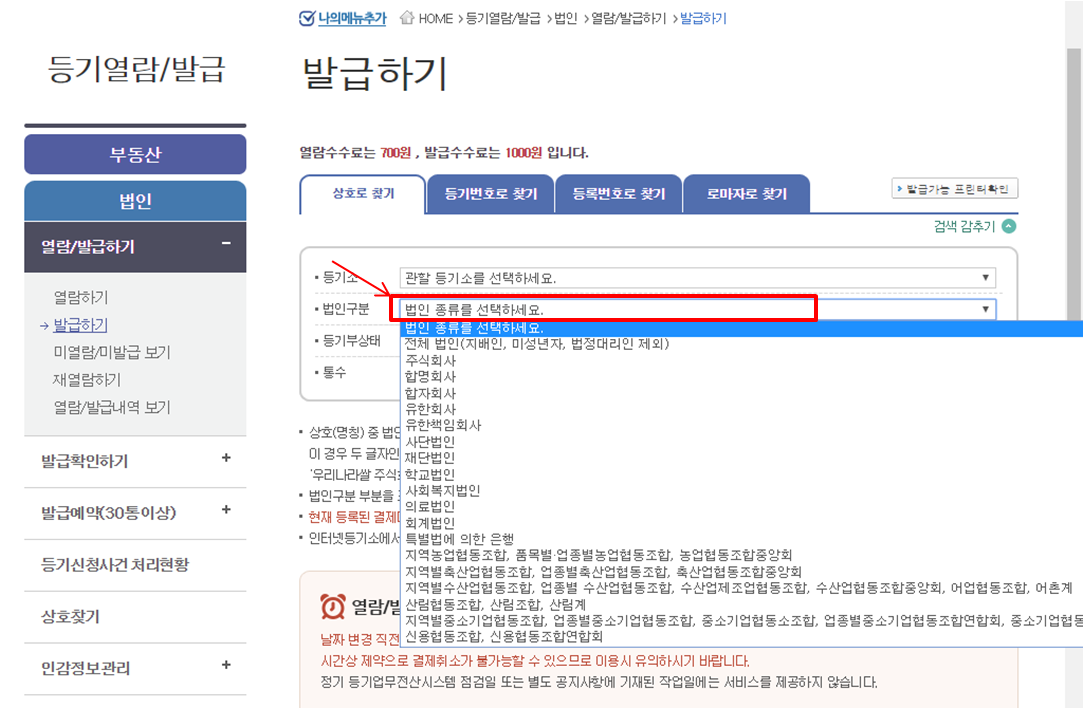The width and height of the screenshot is (1084, 709).
Task: Click 등기열람/발급 breadcrumb link
Action: [503, 18]
